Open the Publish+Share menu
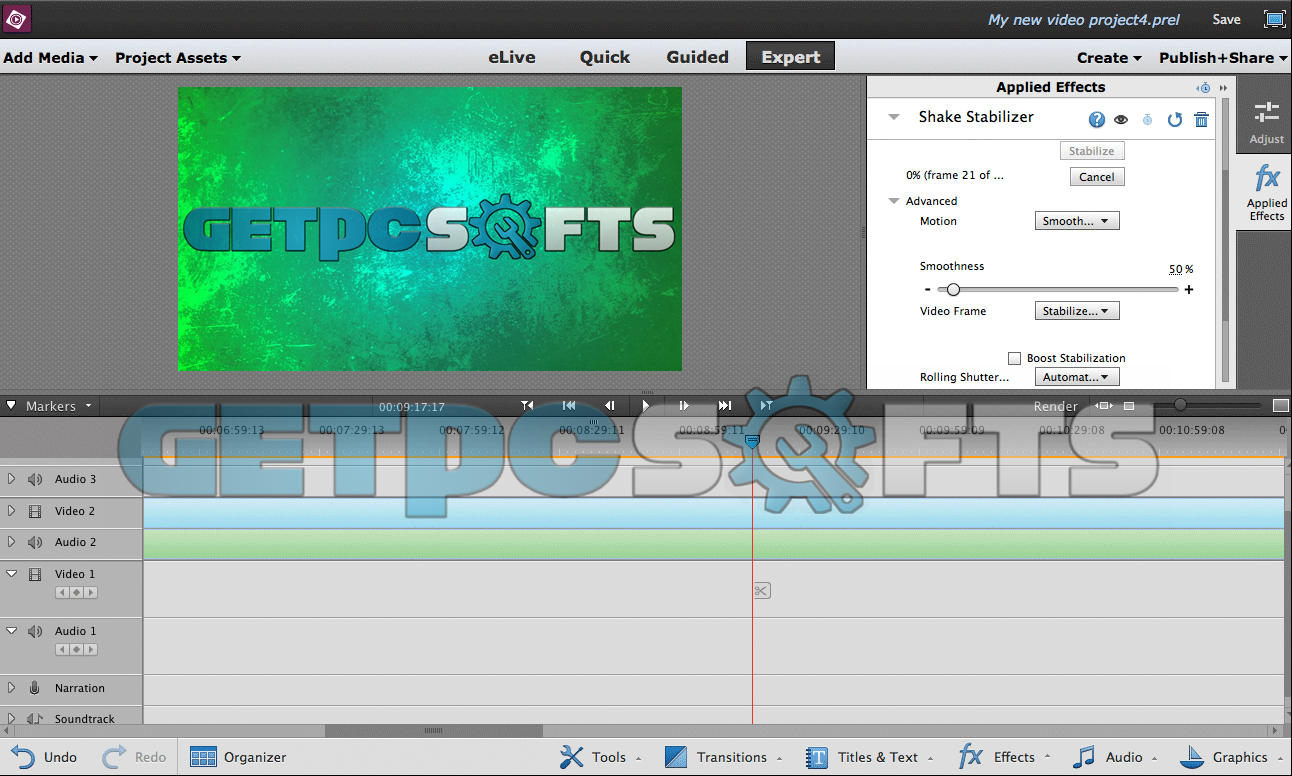 pos(1223,58)
